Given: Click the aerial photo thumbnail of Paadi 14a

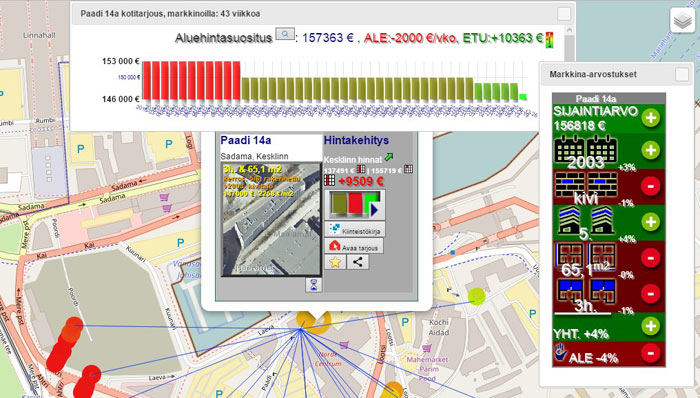Looking at the screenshot, I should [x=271, y=220].
